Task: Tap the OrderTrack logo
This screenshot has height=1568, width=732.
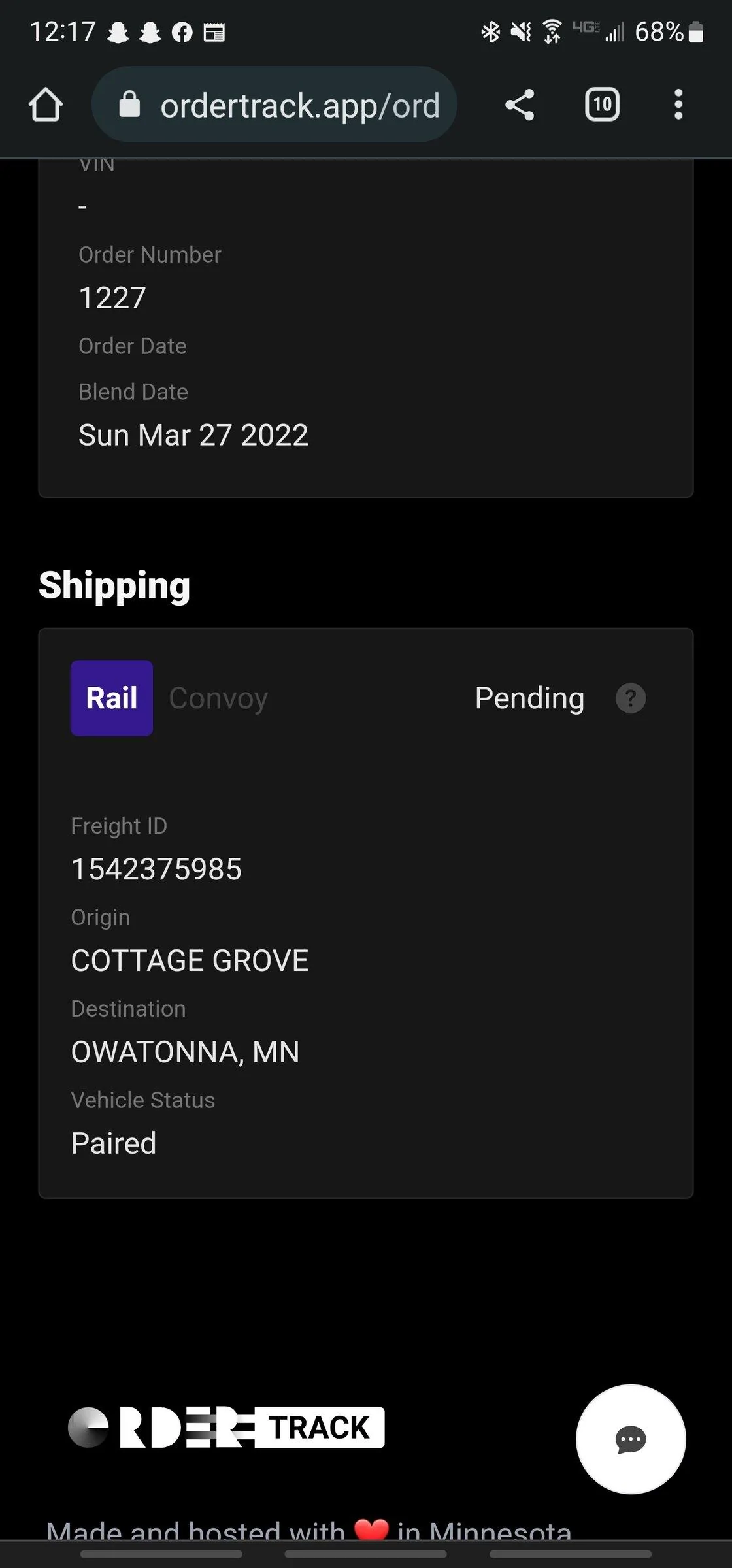Action: tap(226, 1428)
